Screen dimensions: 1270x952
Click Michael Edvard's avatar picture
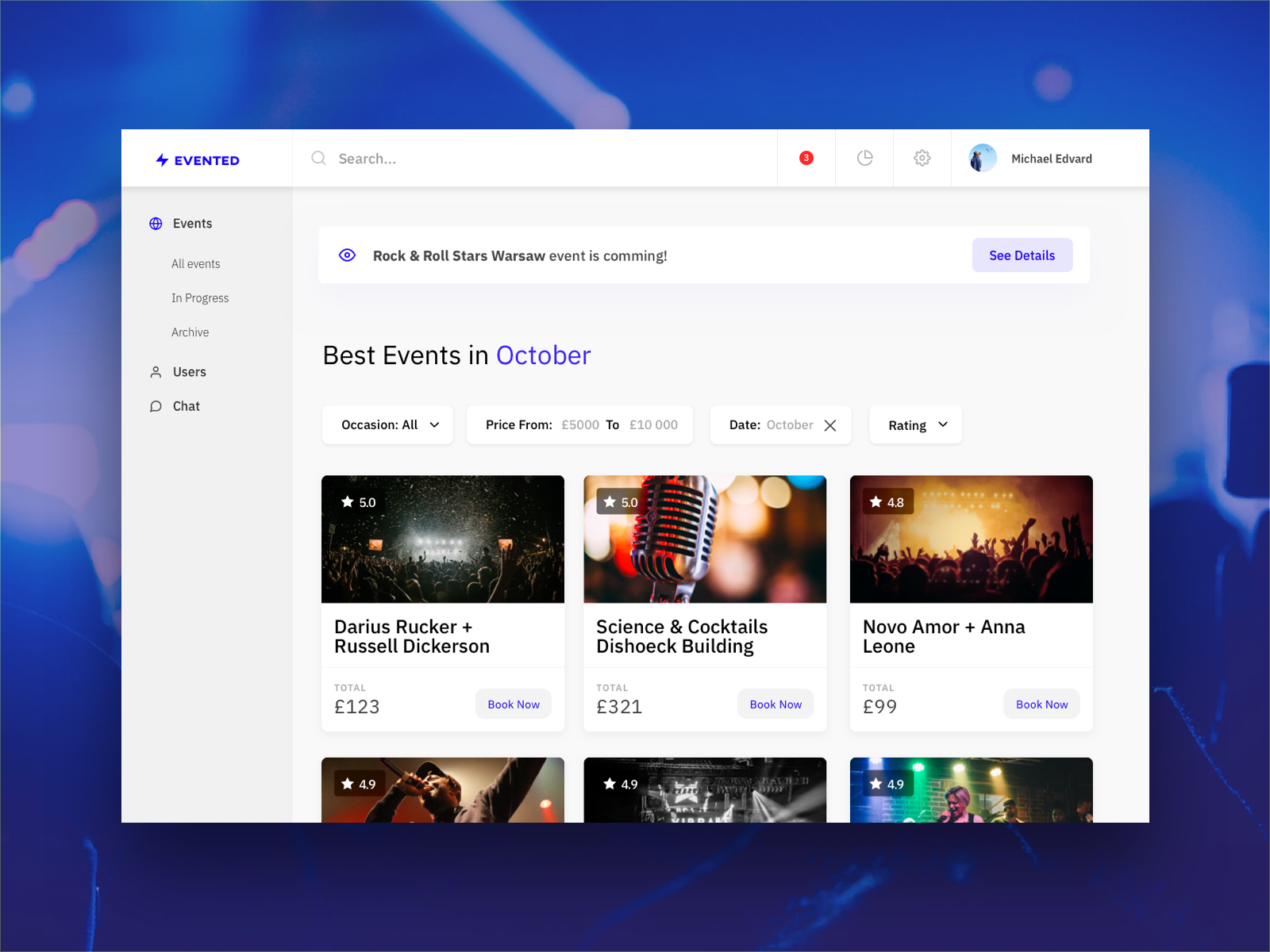click(x=983, y=158)
